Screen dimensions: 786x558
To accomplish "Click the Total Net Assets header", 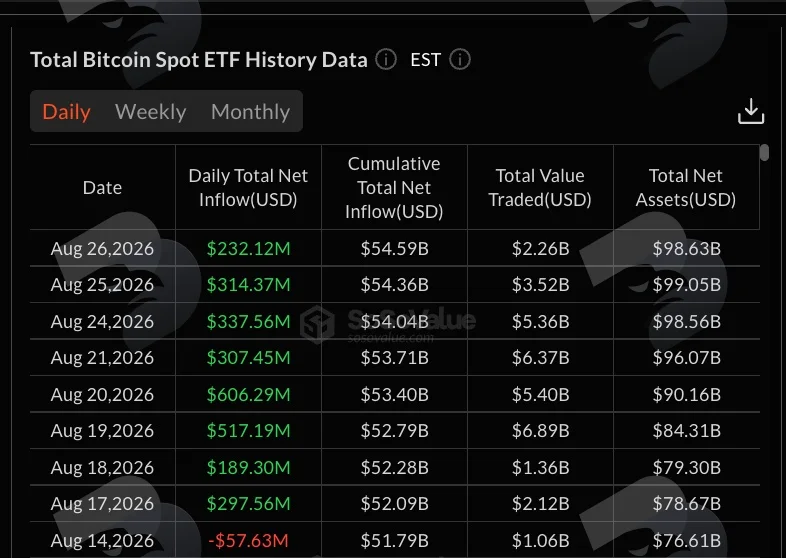I will coord(686,188).
